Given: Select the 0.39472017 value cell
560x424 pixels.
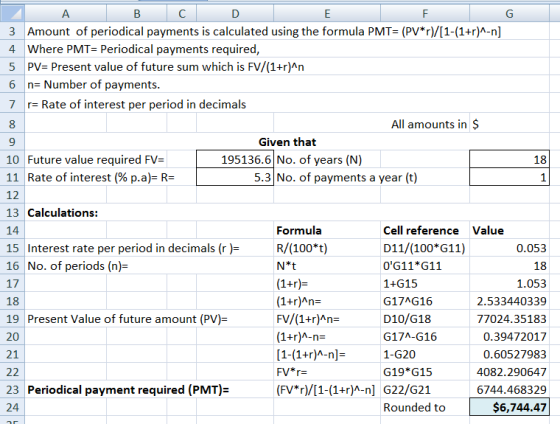Looking at the screenshot, I should tap(509, 336).
